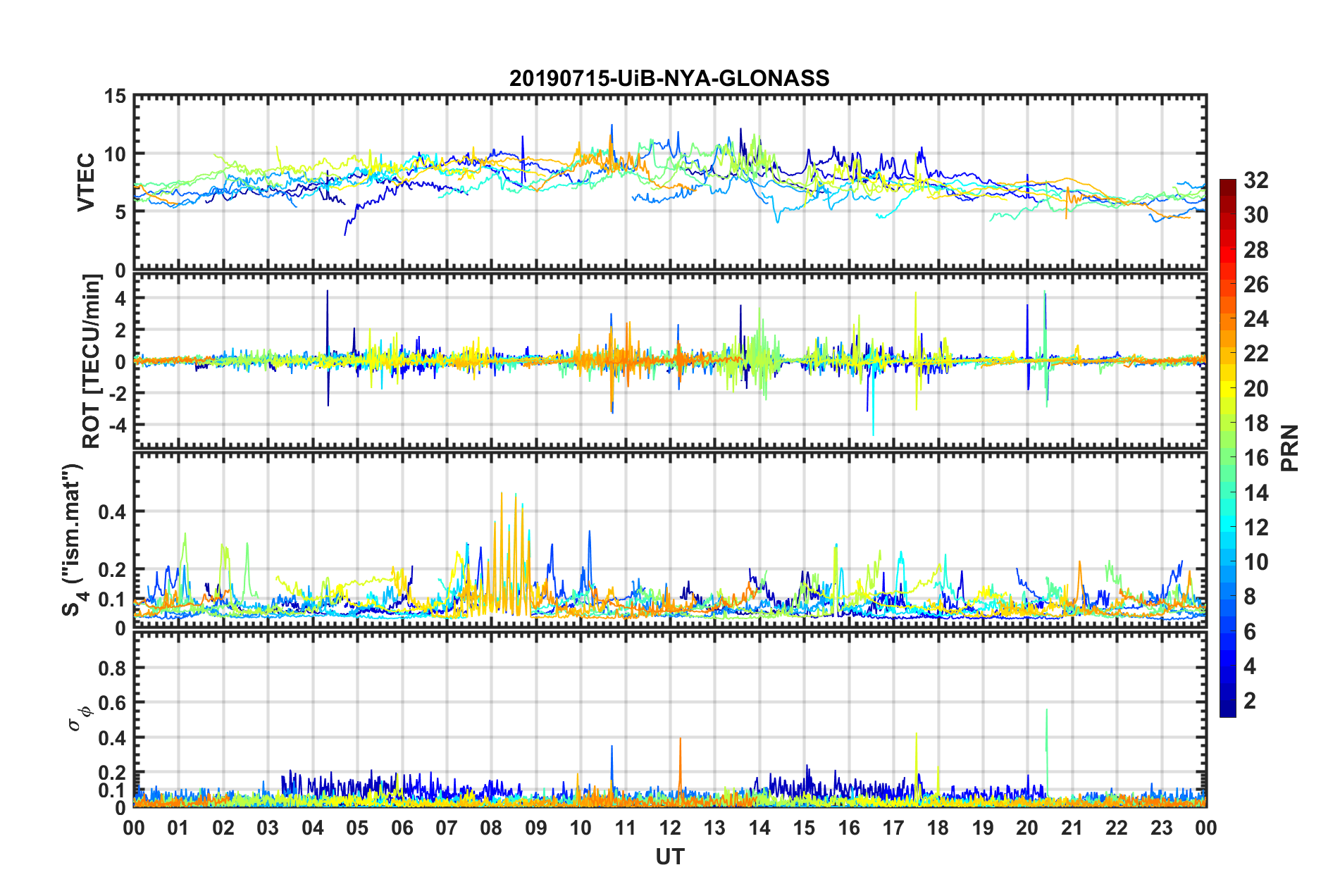Image resolution: width=1340 pixels, height=896 pixels.
Task: Click inside the sigma-phi time-series panel
Action: [x=670, y=720]
